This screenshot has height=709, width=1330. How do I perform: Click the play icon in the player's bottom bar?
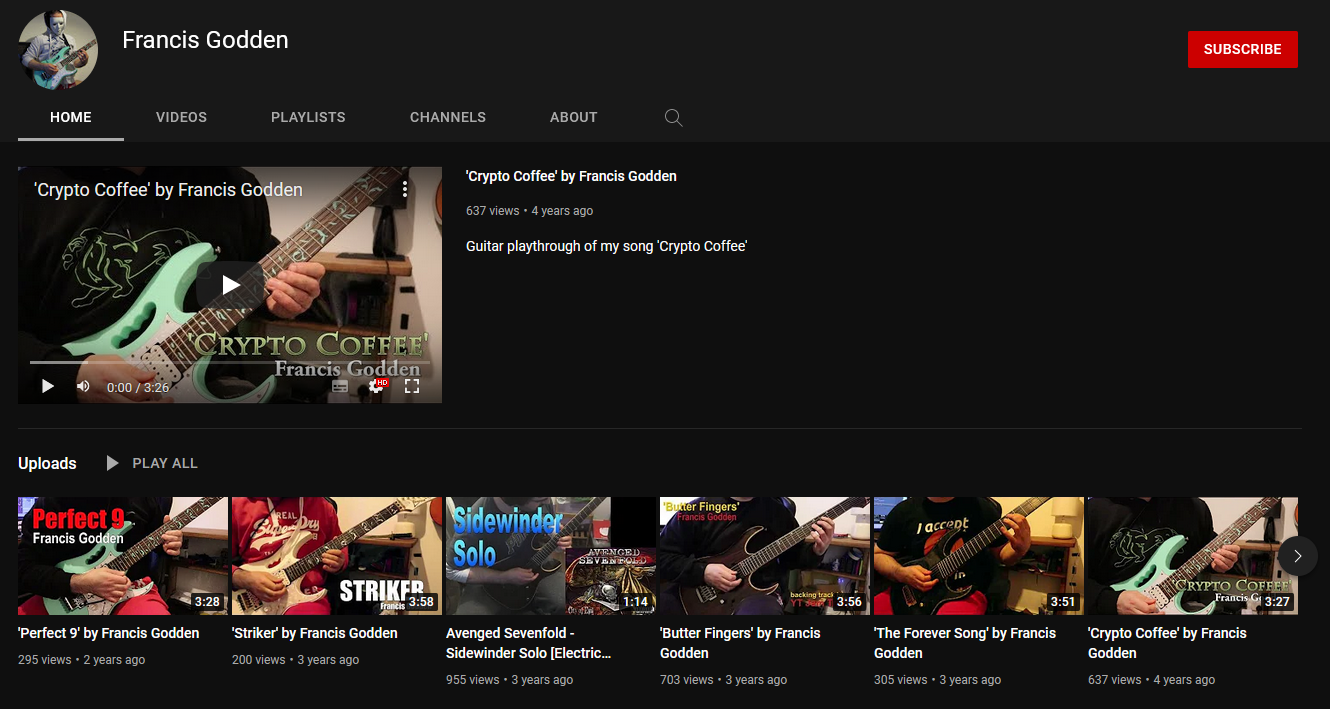pos(47,386)
